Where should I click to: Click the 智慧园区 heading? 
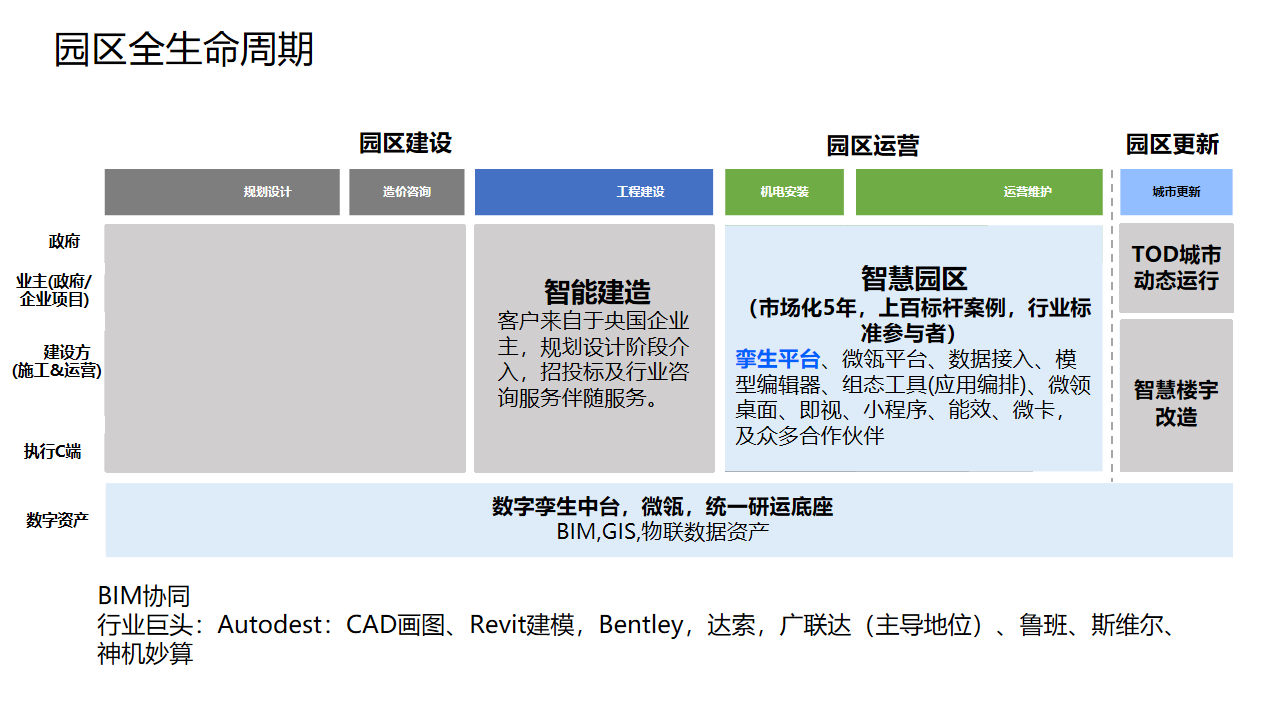pyautogui.click(x=914, y=278)
